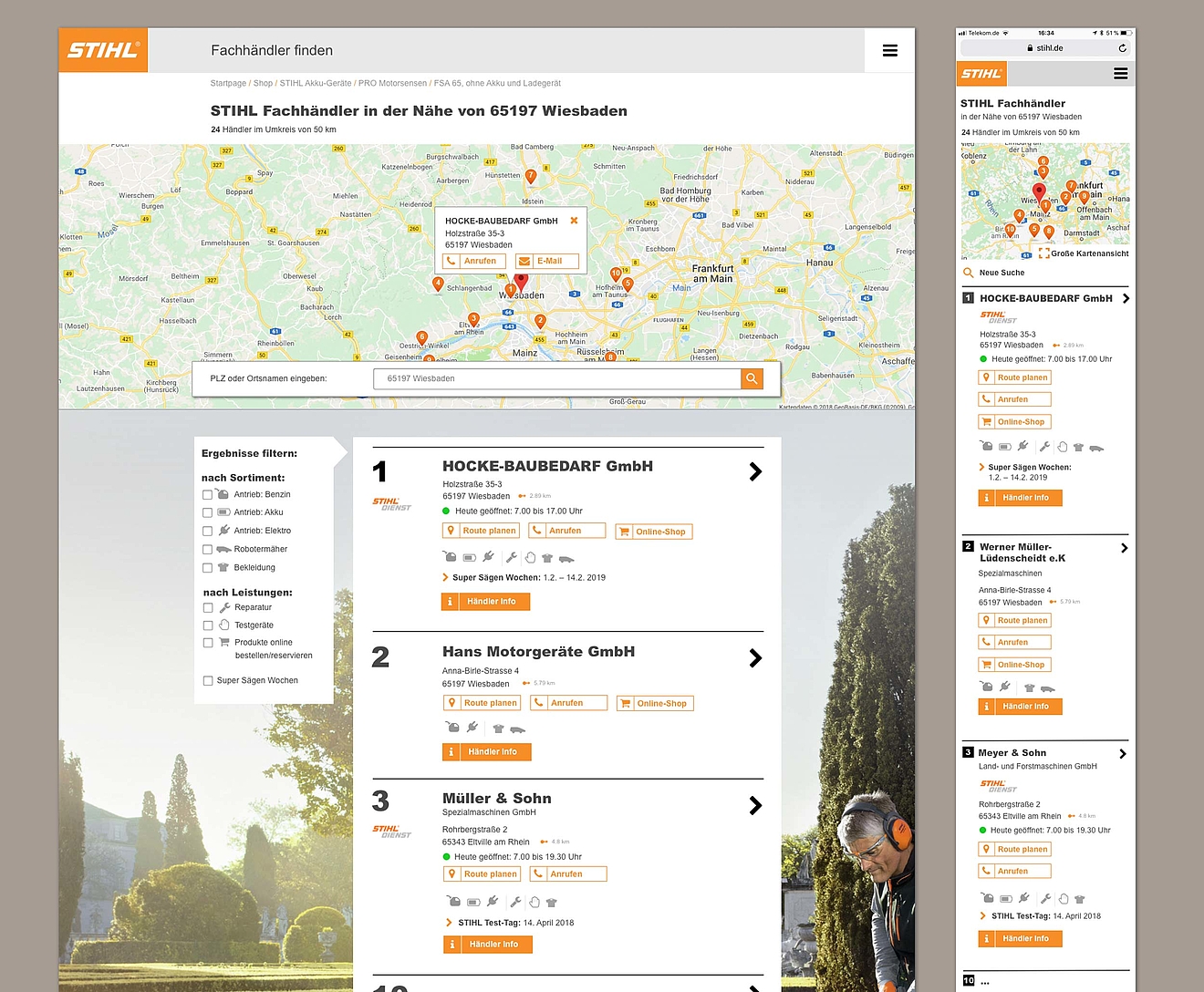This screenshot has width=1204, height=992.
Task: Enable Produkte online bestellen/reservieren filter
Action: (x=207, y=643)
